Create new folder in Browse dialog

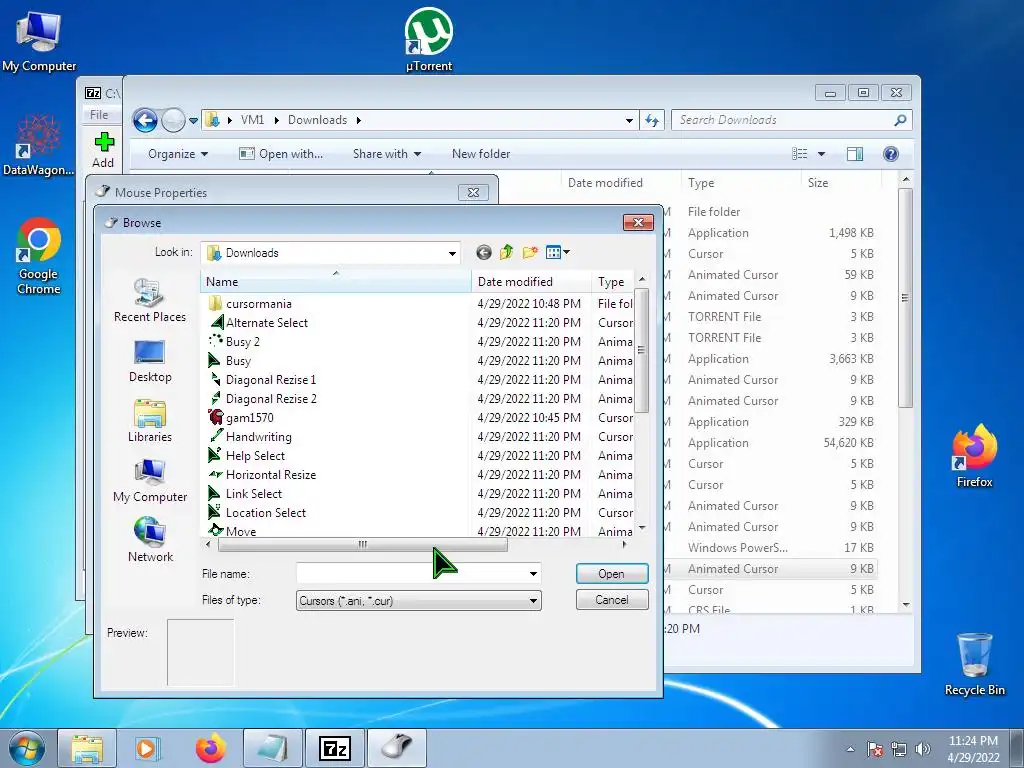click(x=530, y=253)
